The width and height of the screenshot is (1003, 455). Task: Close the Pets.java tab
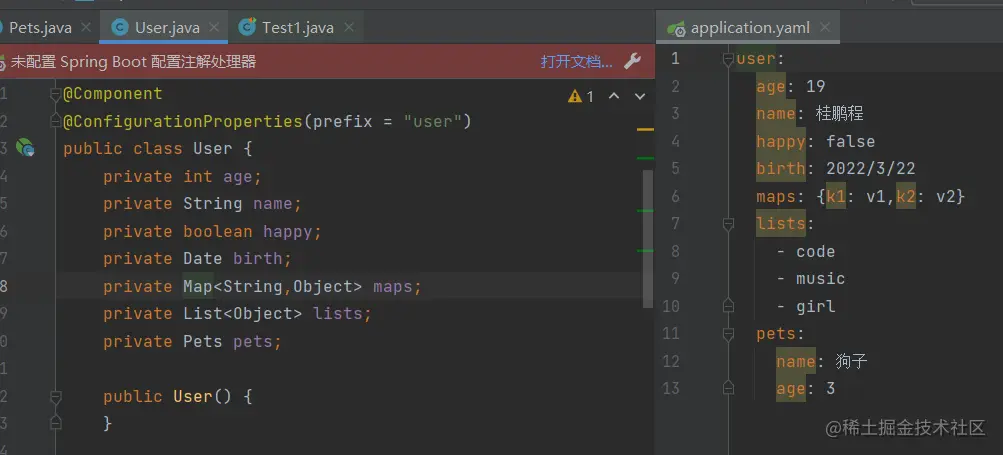coord(86,28)
